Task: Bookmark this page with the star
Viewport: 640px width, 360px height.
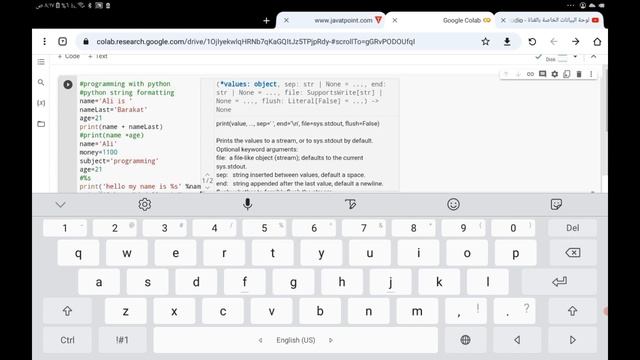Action: tap(485, 42)
